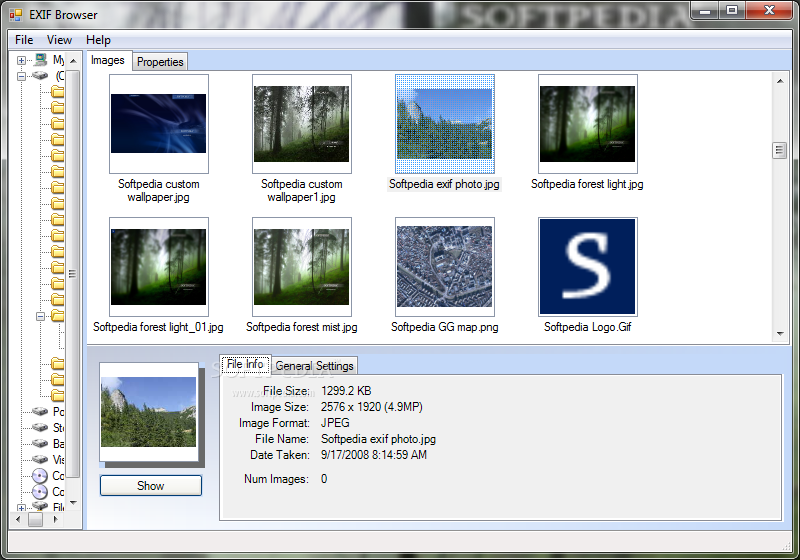Click the Num Images value "0"
800x560 pixels.
tap(324, 479)
